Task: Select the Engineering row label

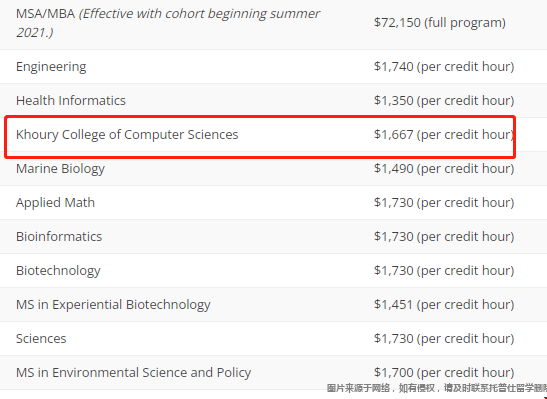Action: [x=51, y=67]
